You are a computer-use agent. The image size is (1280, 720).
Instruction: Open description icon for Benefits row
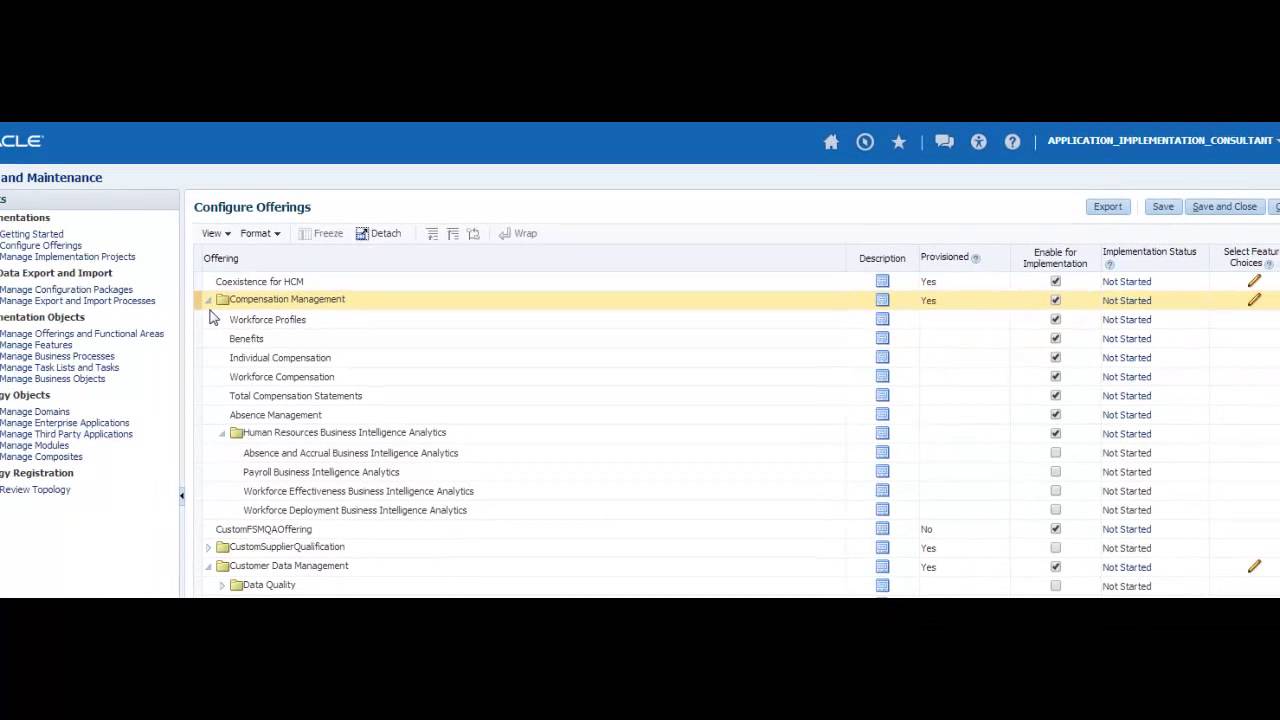[x=882, y=338]
